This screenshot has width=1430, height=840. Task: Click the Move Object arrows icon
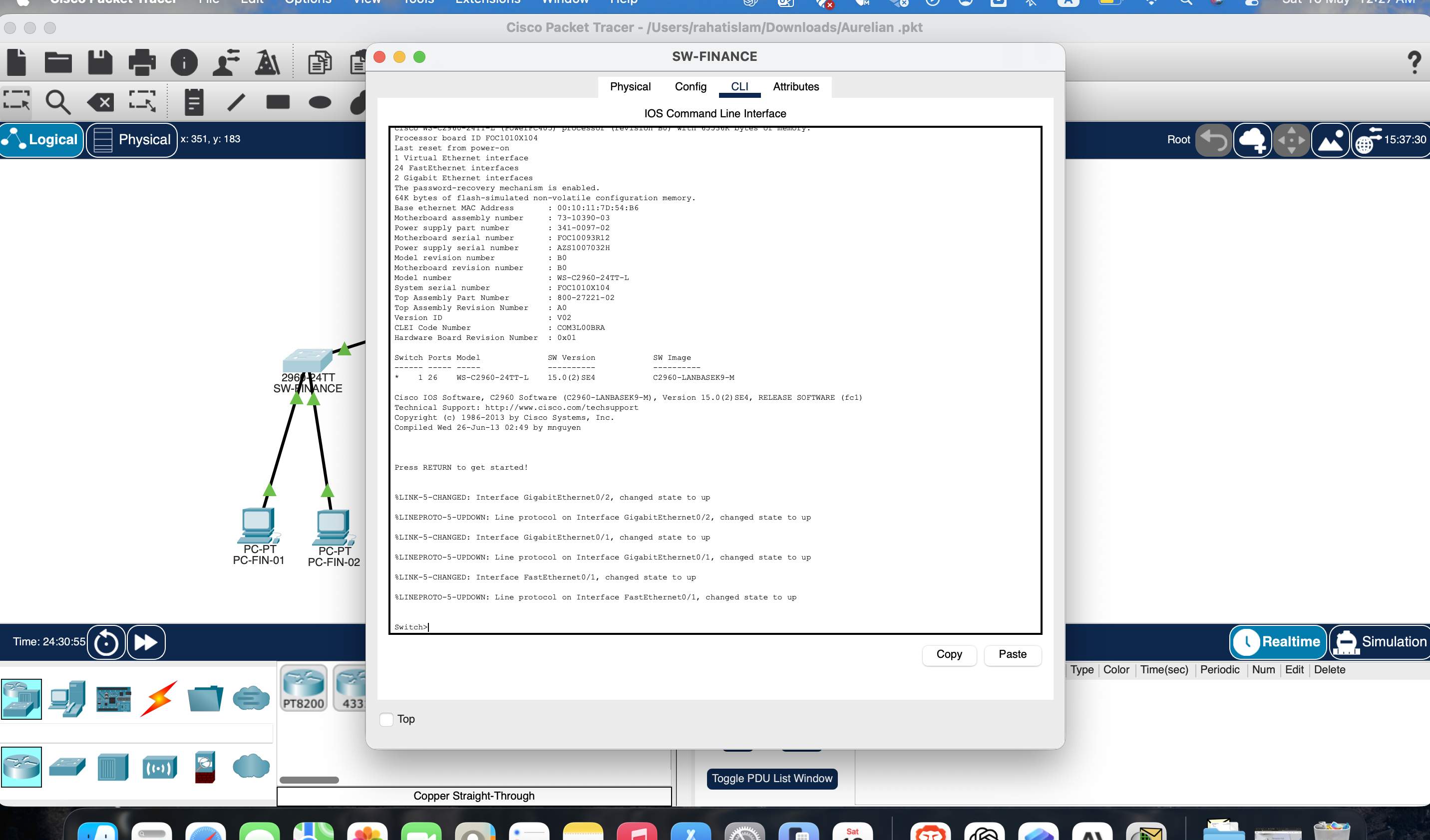click(1292, 140)
